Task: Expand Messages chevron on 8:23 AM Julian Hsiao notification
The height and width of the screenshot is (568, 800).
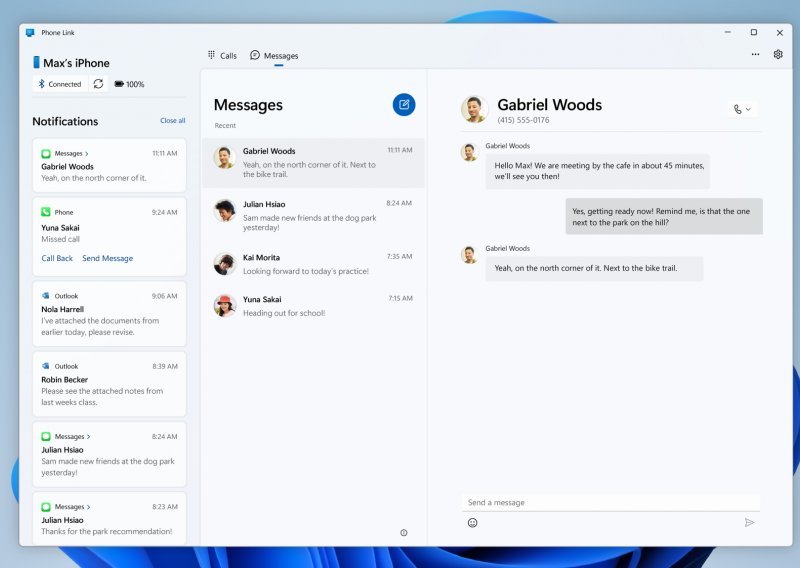Action: coord(88,507)
